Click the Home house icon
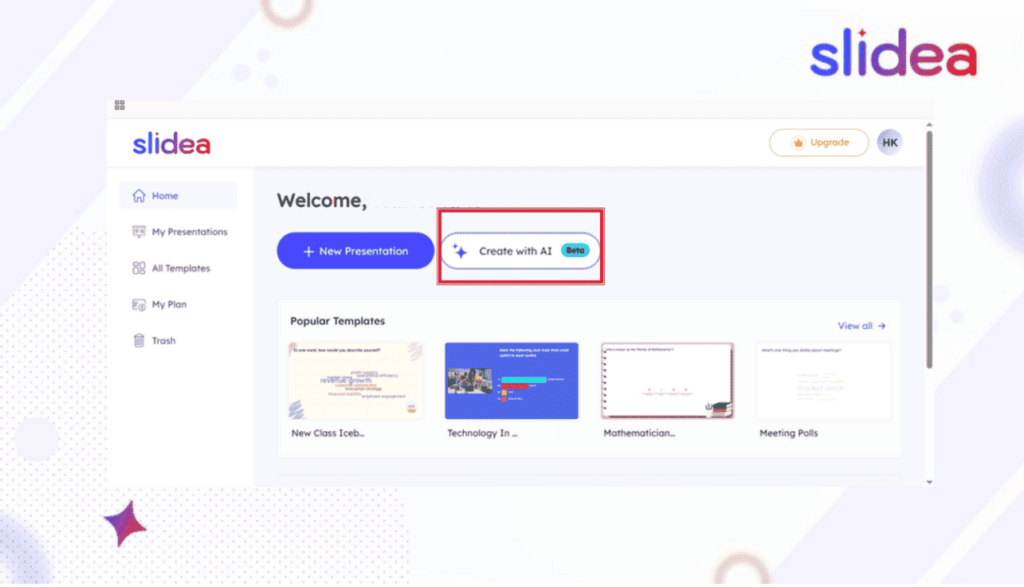The width and height of the screenshot is (1024, 587). point(138,196)
